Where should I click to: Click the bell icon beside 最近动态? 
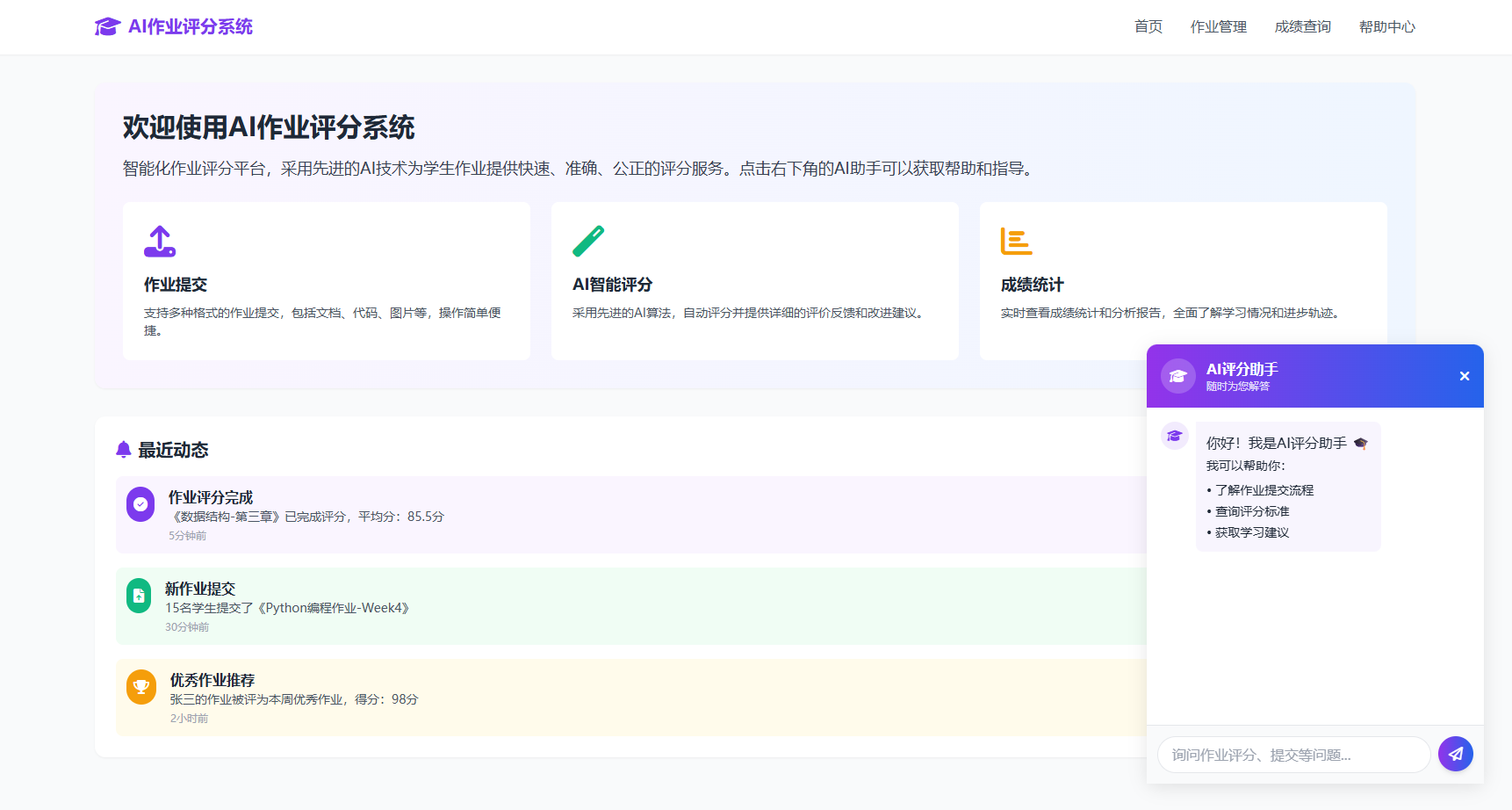pyautogui.click(x=124, y=450)
